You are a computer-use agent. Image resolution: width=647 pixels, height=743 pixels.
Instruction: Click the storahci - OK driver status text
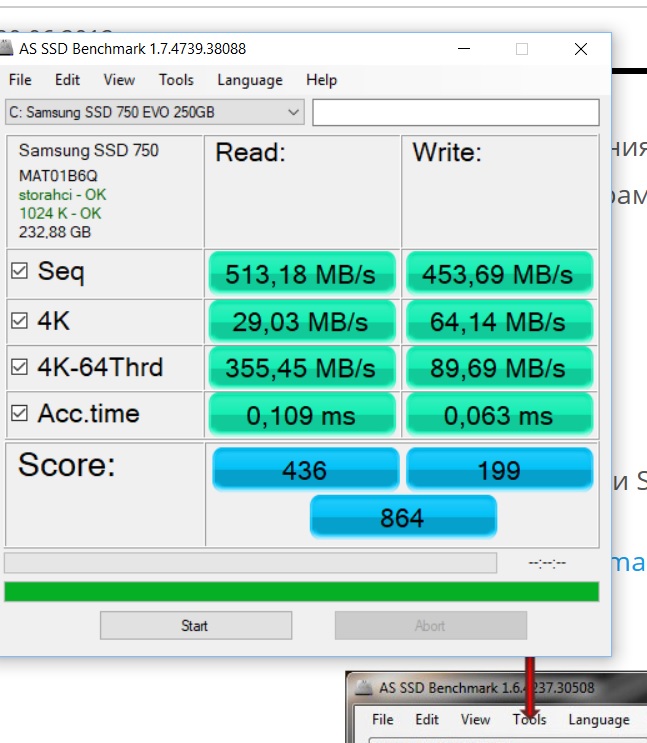click(63, 195)
